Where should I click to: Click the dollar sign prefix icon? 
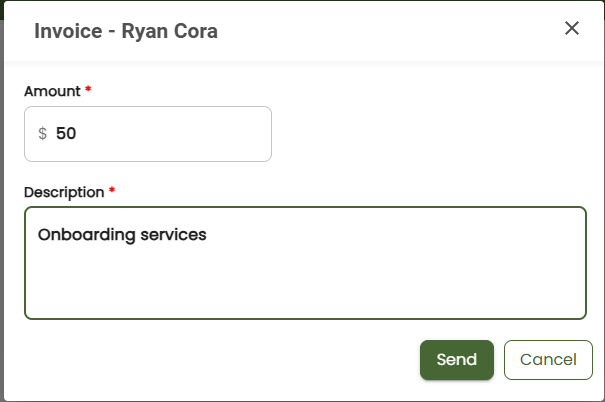[42, 133]
